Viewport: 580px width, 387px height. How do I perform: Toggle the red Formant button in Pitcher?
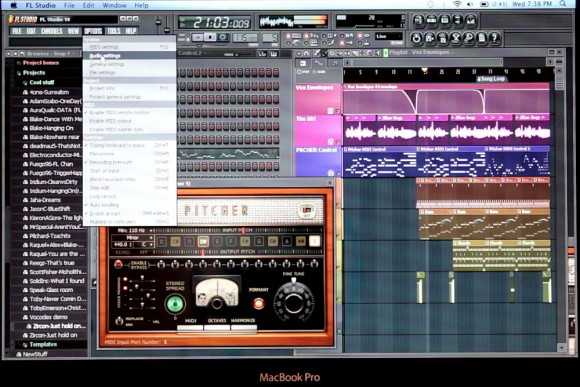pos(259,303)
